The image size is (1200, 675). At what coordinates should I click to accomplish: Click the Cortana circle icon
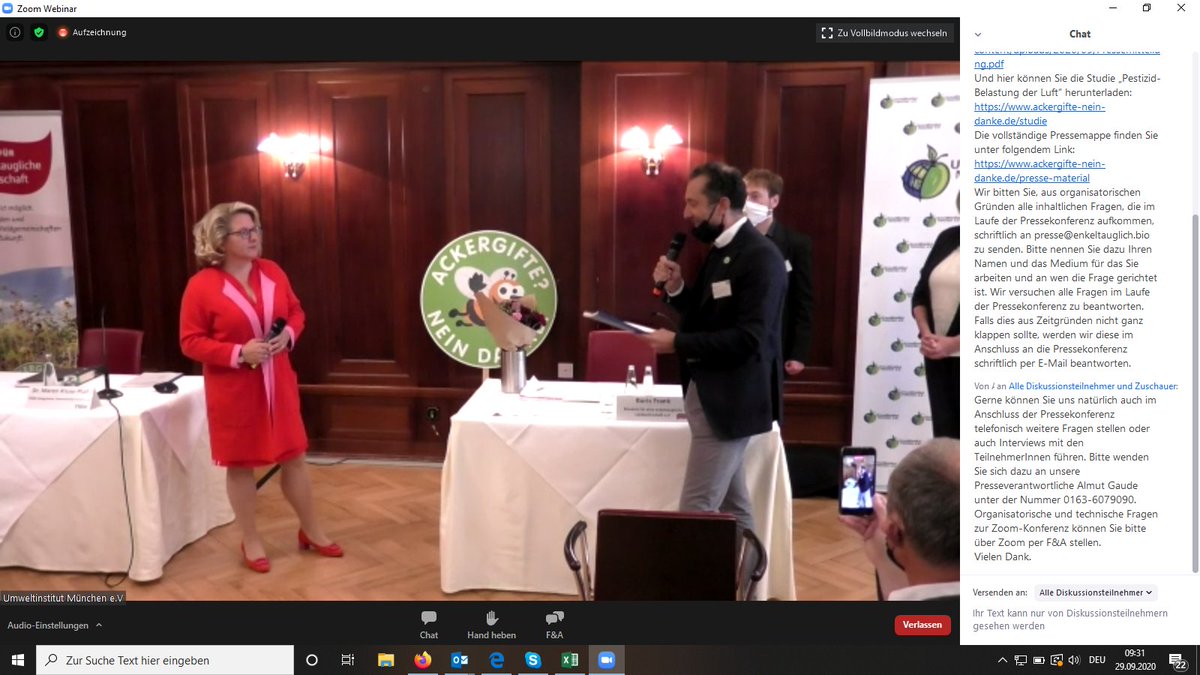(312, 660)
